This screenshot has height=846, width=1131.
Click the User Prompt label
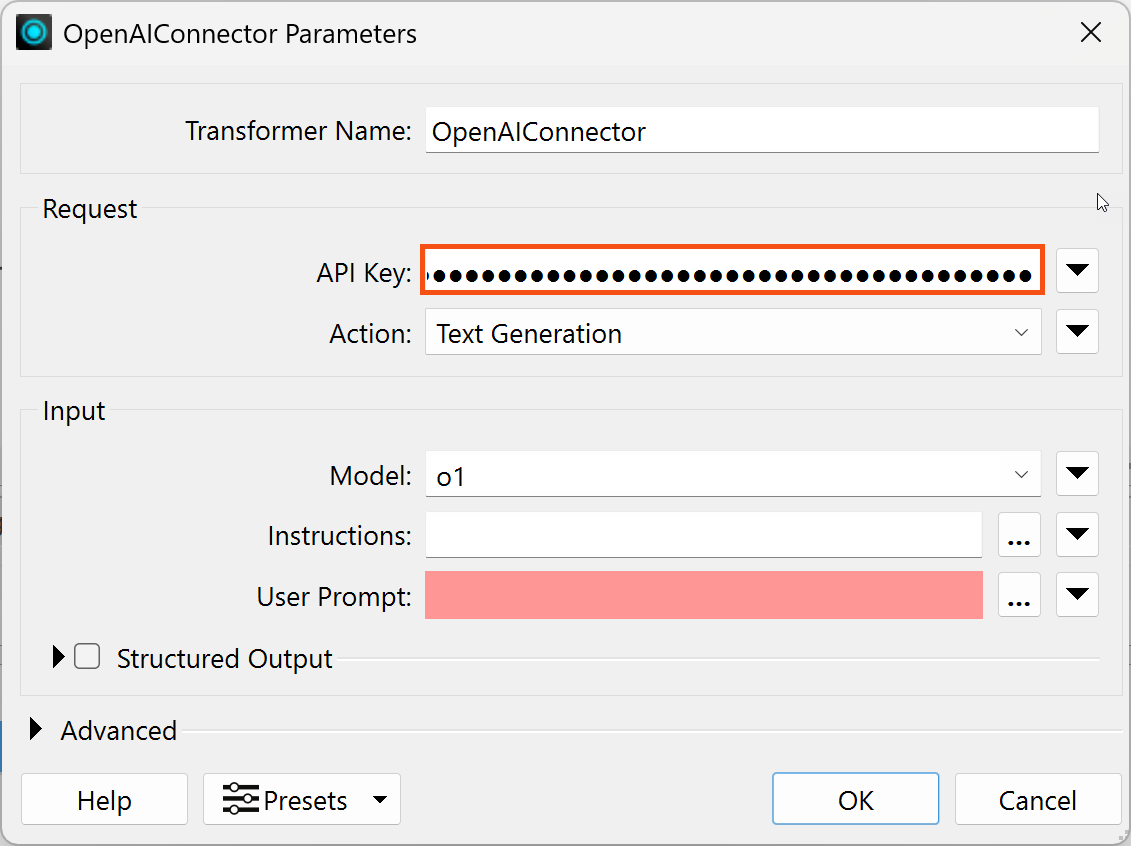point(334,597)
